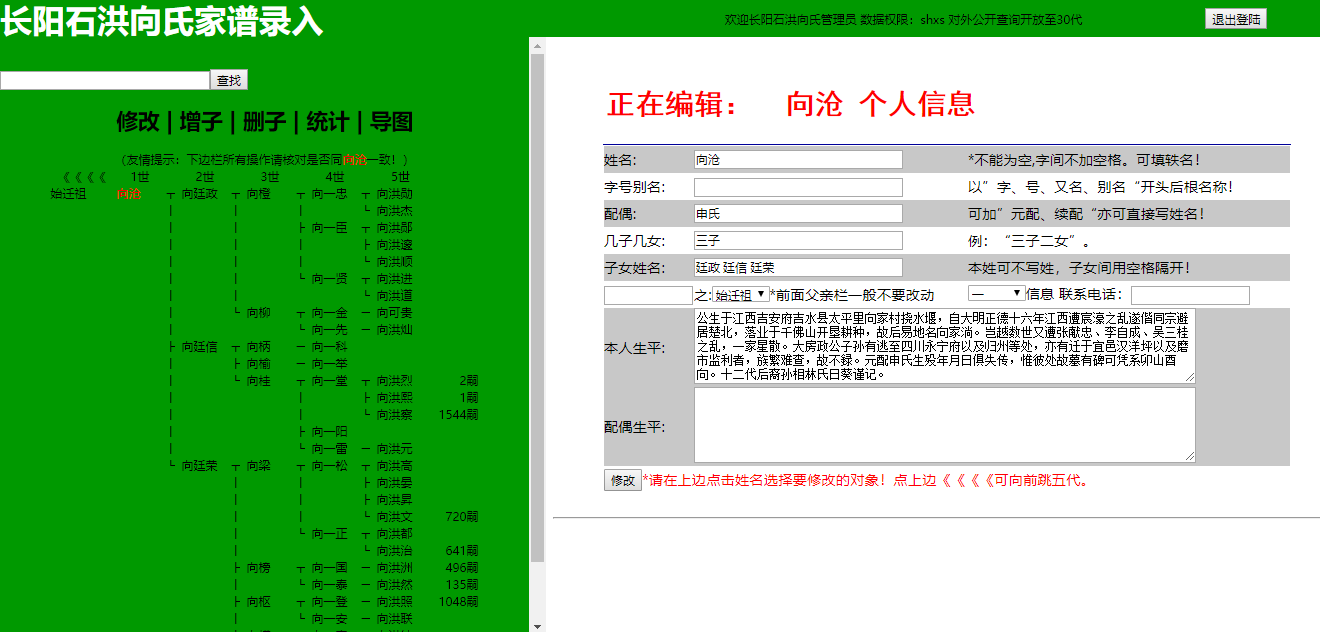This screenshot has width=1320, height=632.
Task: Click the 《《《《 jump-back-five-generations link
Action: [x=84, y=177]
